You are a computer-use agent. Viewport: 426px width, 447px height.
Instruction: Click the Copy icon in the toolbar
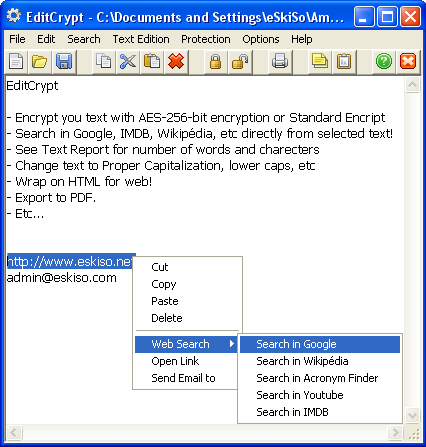click(x=104, y=62)
